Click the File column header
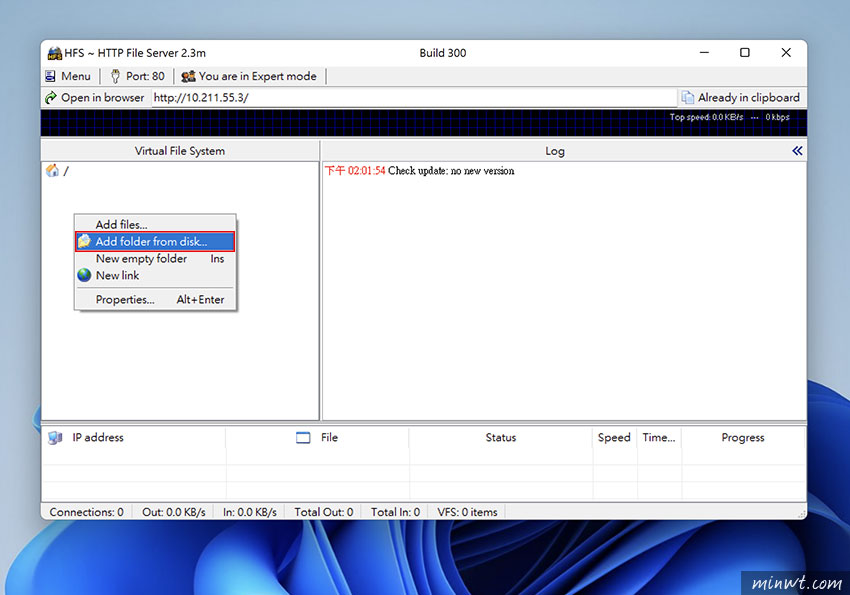850x595 pixels. pyautogui.click(x=317, y=438)
